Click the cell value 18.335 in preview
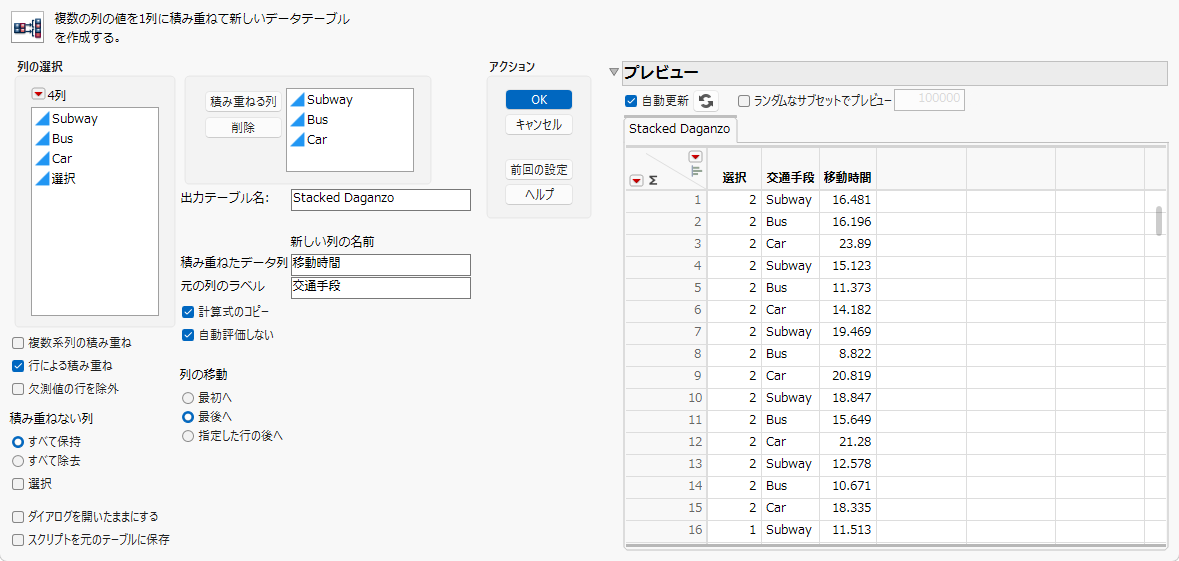This screenshot has width=1179, height=561. pyautogui.click(x=852, y=508)
